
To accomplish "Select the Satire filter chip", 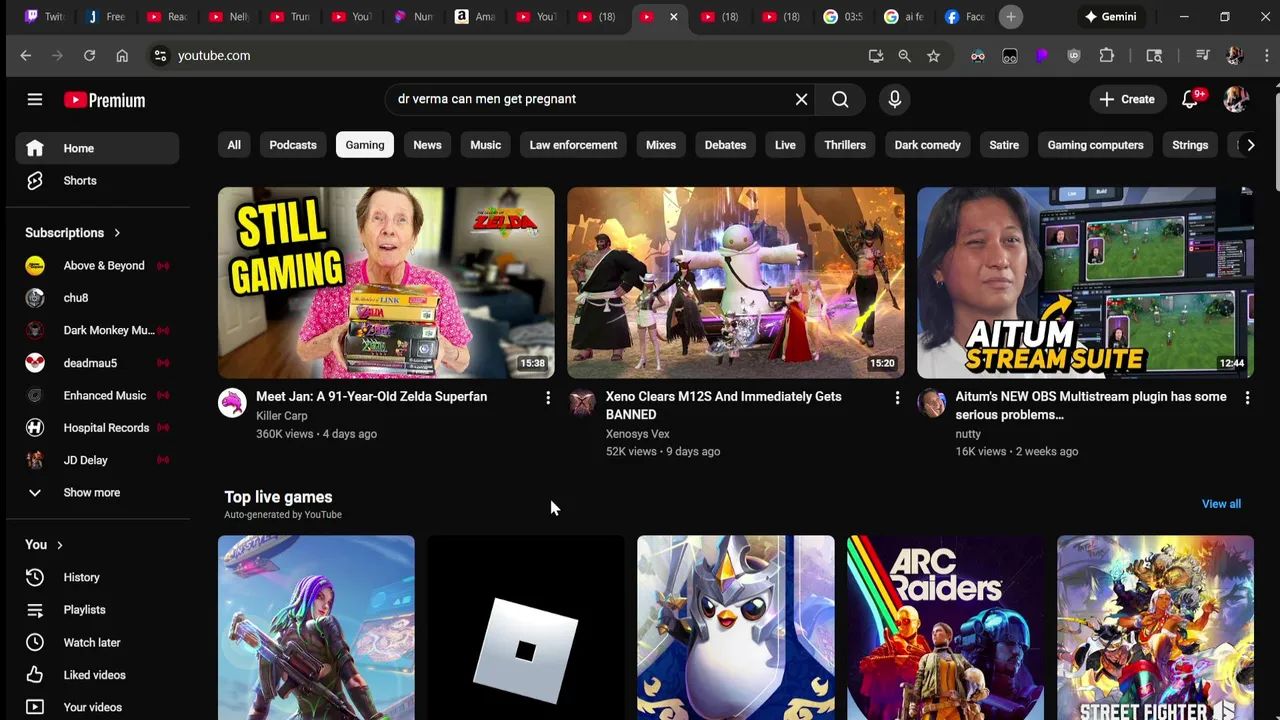I will (x=1004, y=145).
